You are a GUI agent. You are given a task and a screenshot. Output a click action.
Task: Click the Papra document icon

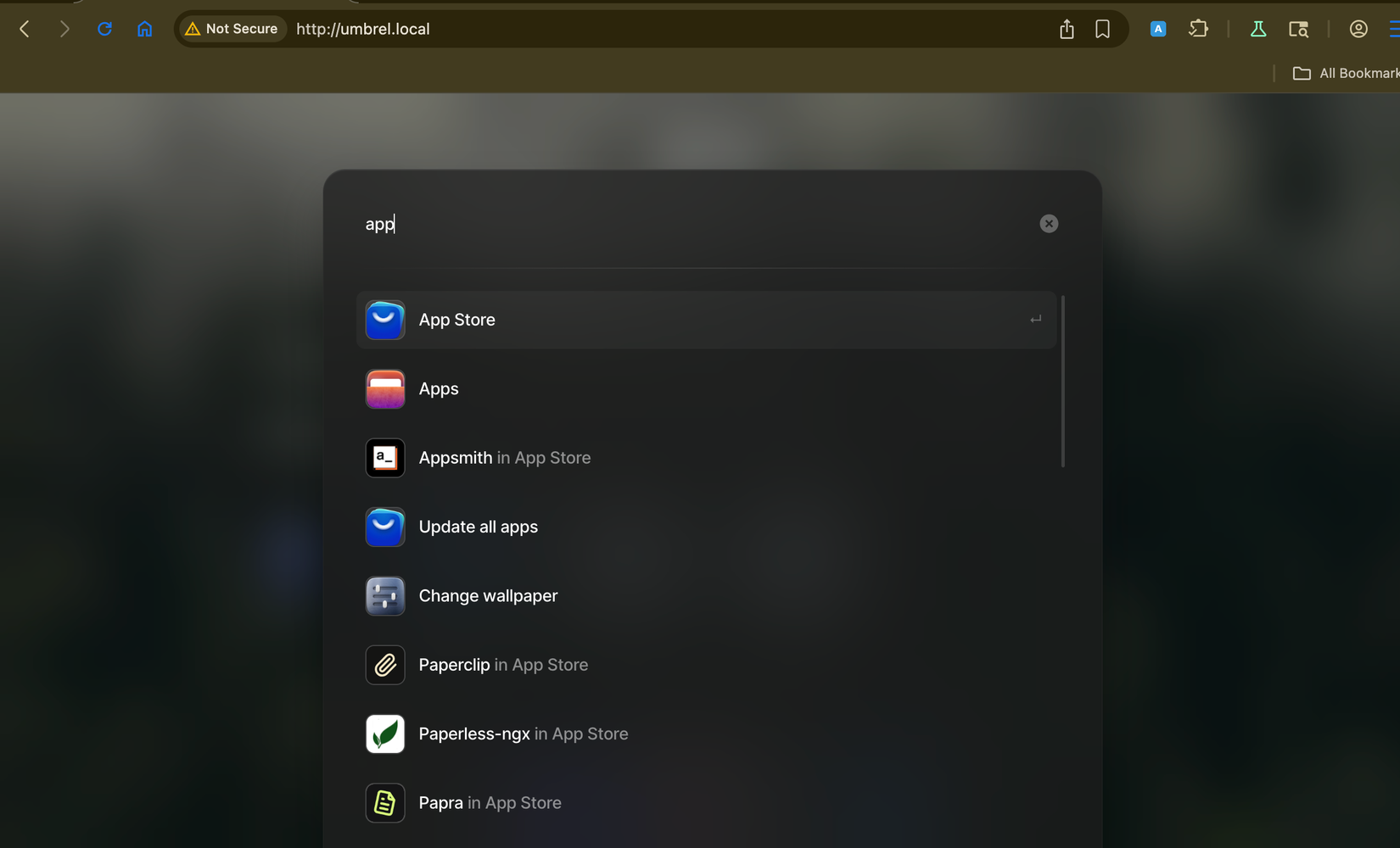coord(385,803)
